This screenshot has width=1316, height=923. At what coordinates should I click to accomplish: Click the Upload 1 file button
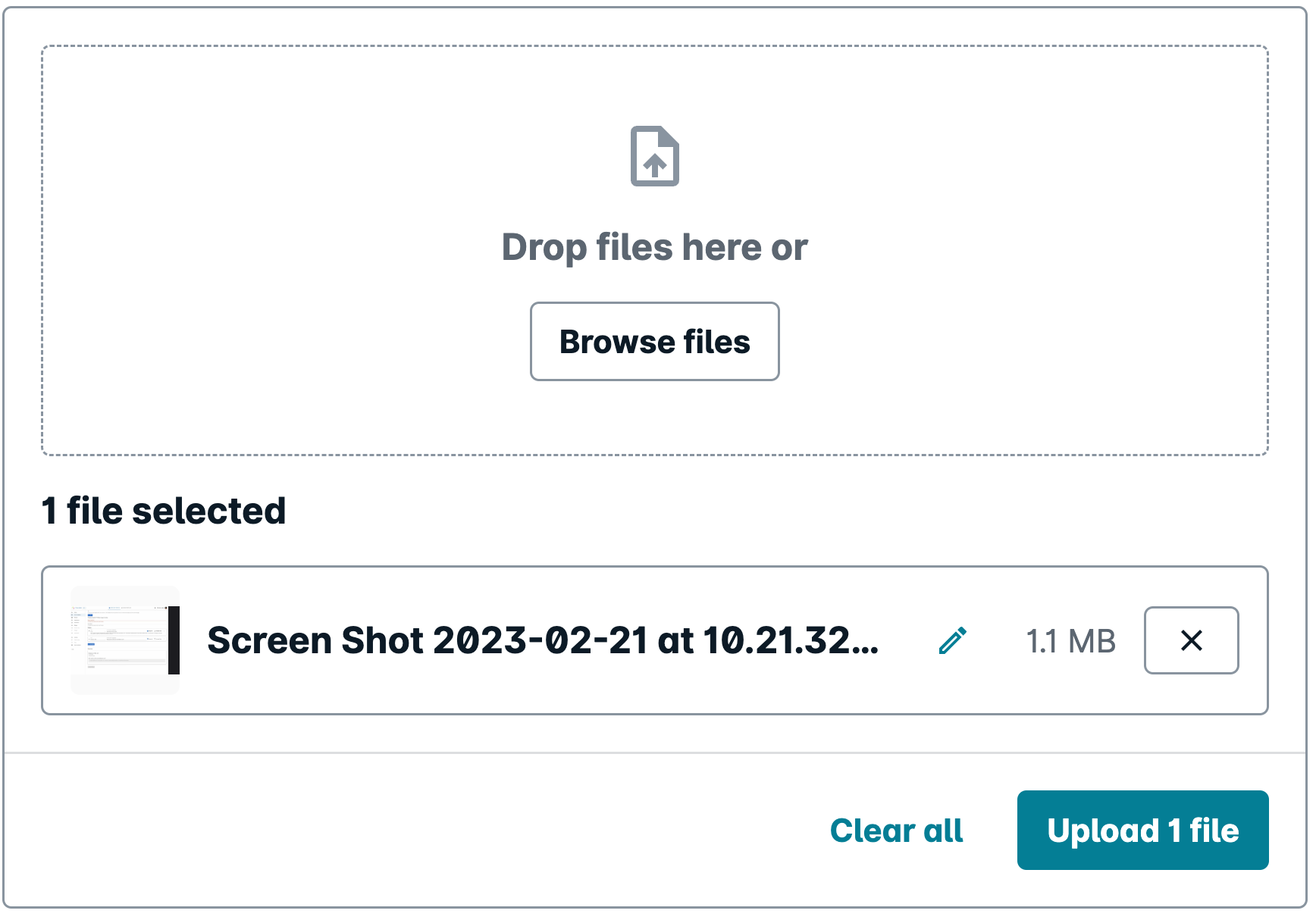point(1142,830)
